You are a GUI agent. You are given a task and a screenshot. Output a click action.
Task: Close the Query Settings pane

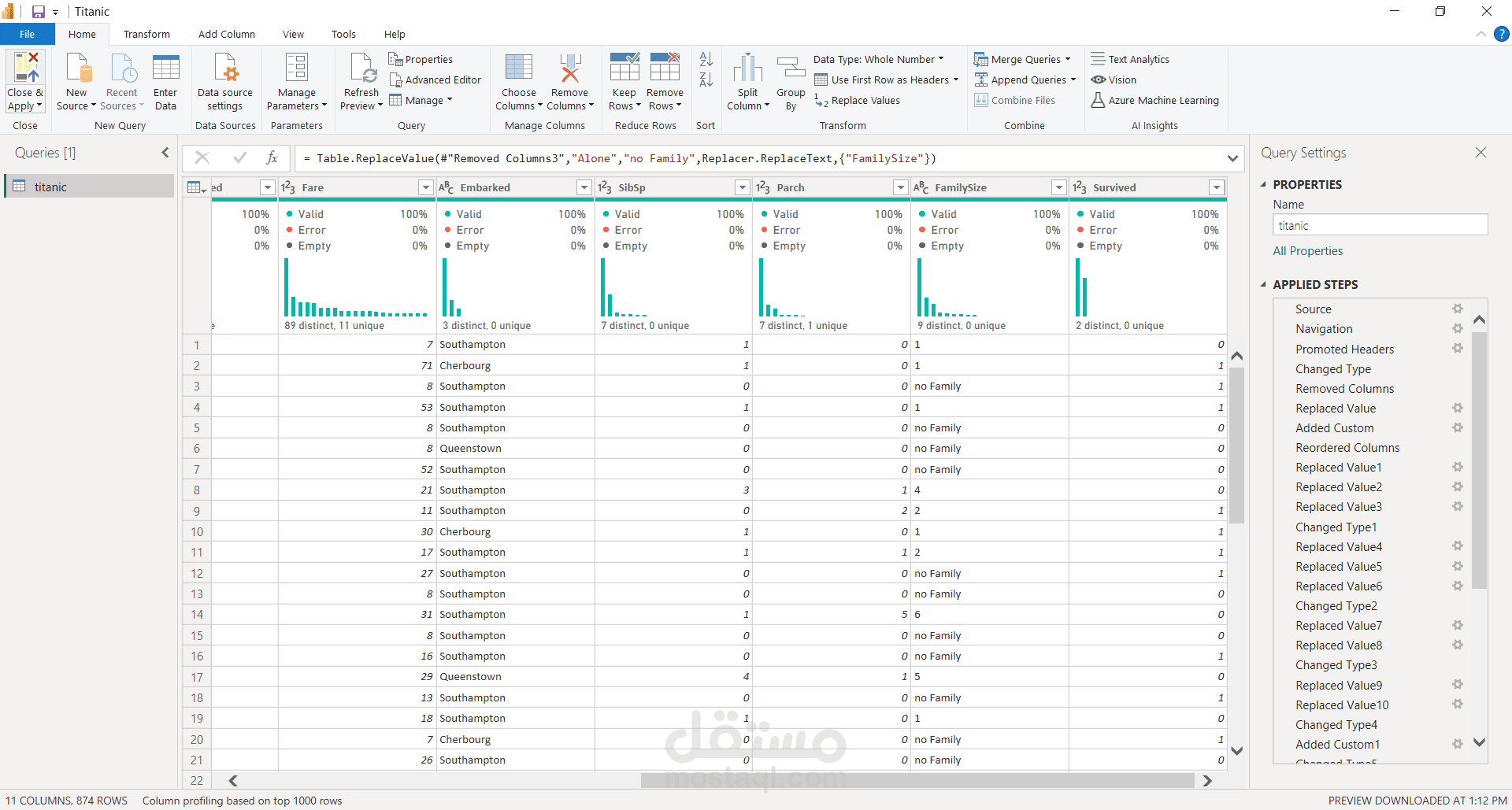1480,153
